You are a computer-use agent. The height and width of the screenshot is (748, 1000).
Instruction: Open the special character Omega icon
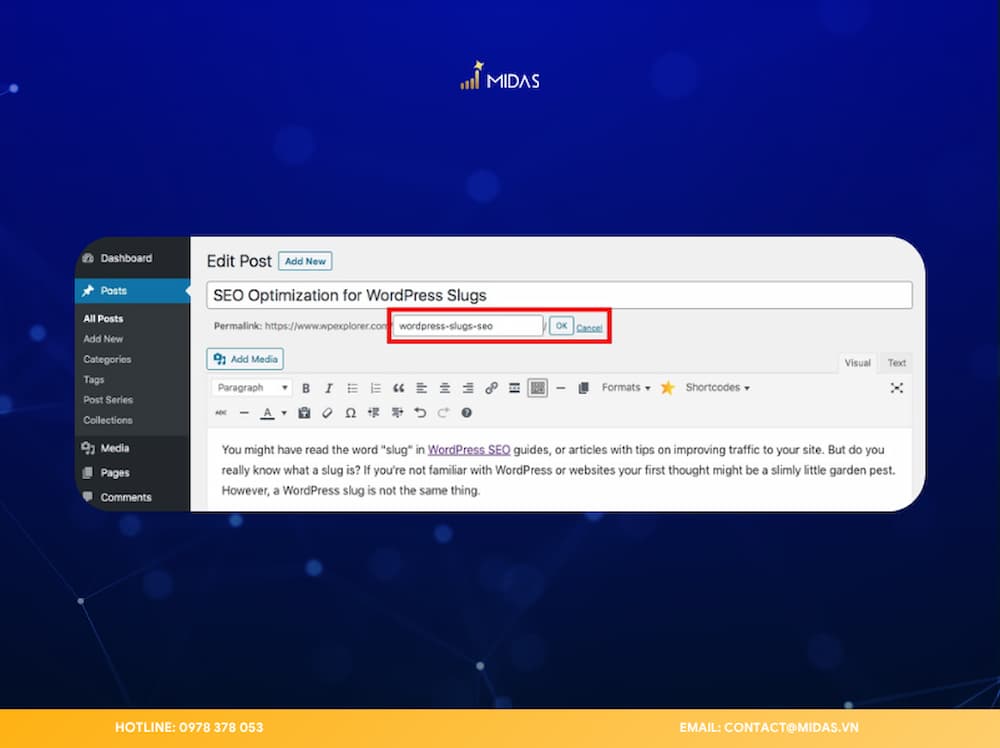point(350,413)
